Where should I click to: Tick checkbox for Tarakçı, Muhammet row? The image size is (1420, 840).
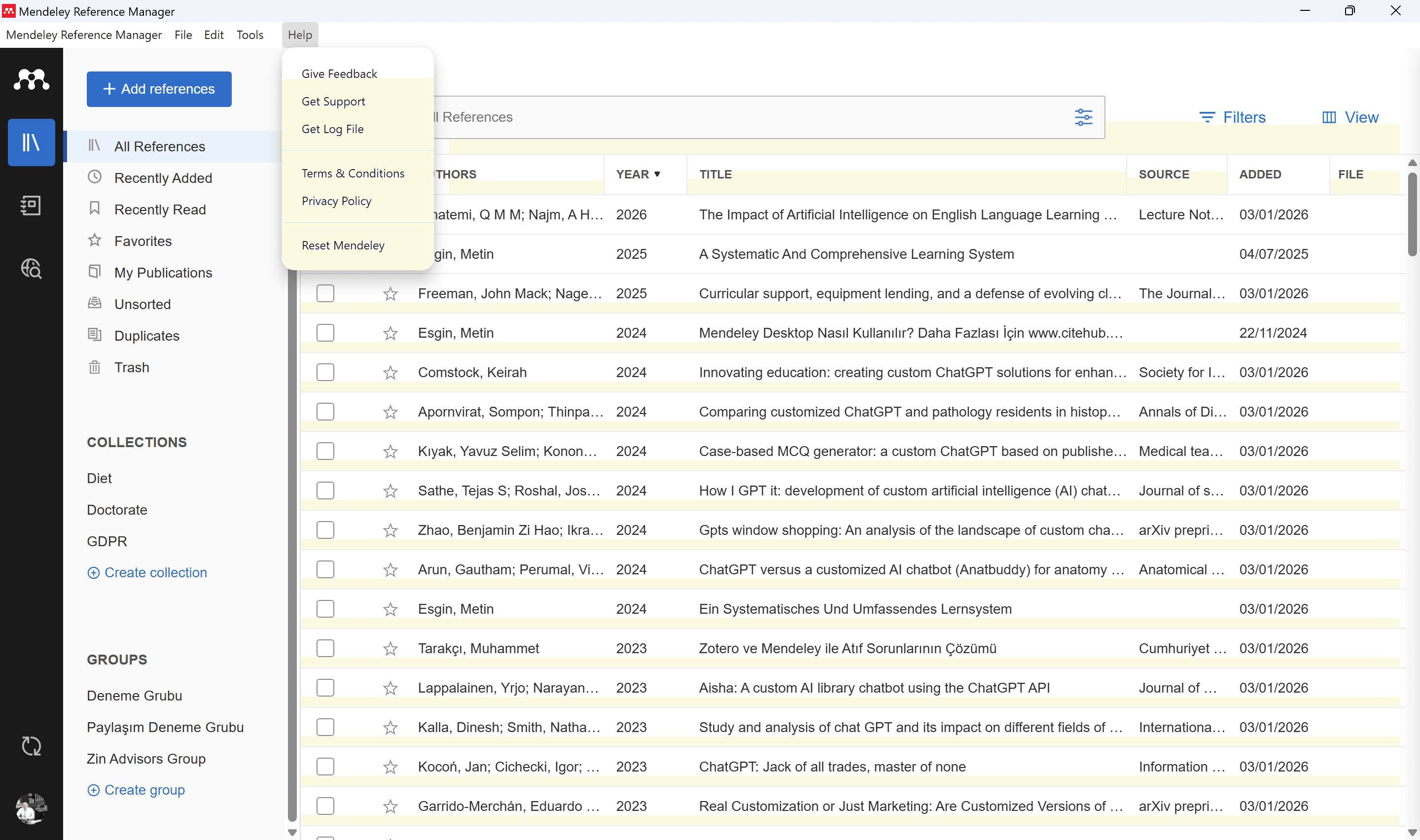coord(325,648)
